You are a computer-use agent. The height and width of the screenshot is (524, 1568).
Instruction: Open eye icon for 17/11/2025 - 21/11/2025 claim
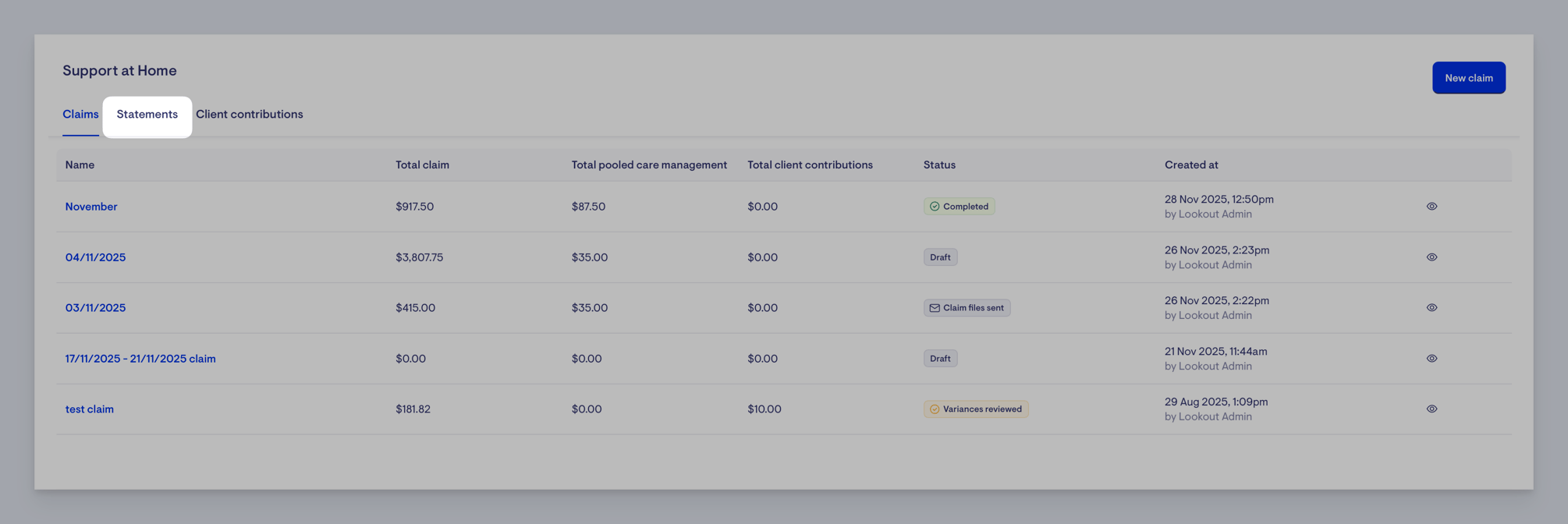(x=1431, y=359)
